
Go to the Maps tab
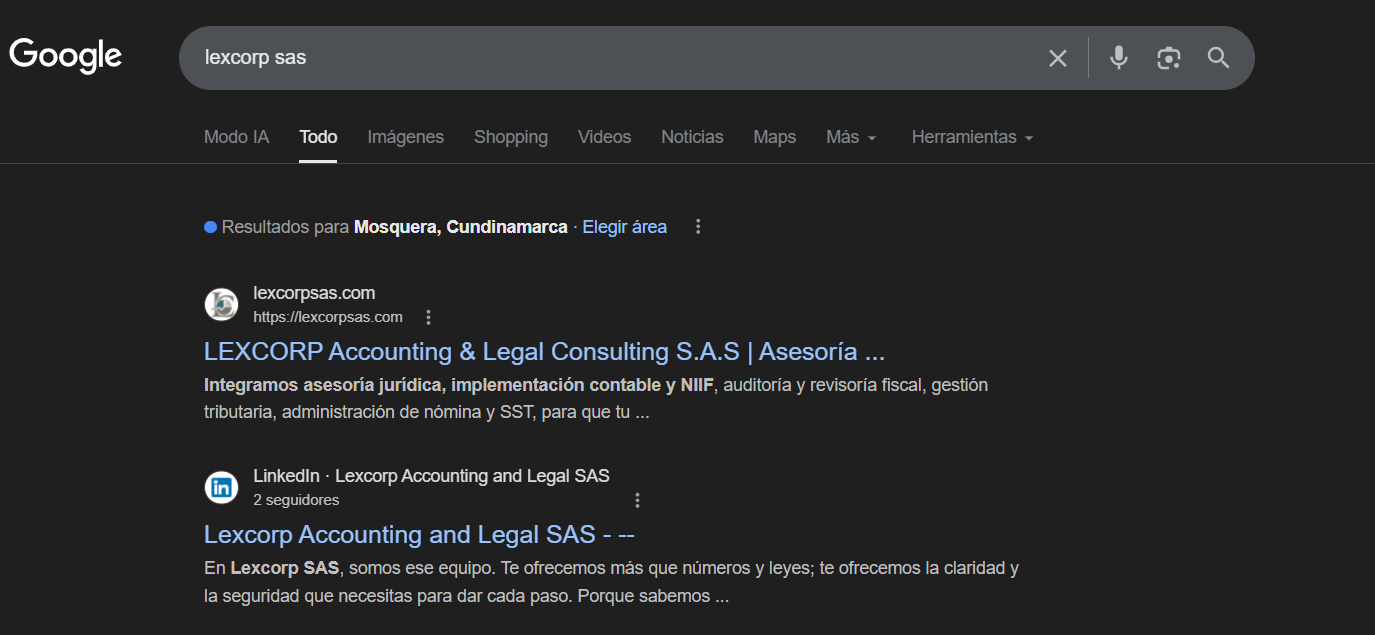pos(774,137)
